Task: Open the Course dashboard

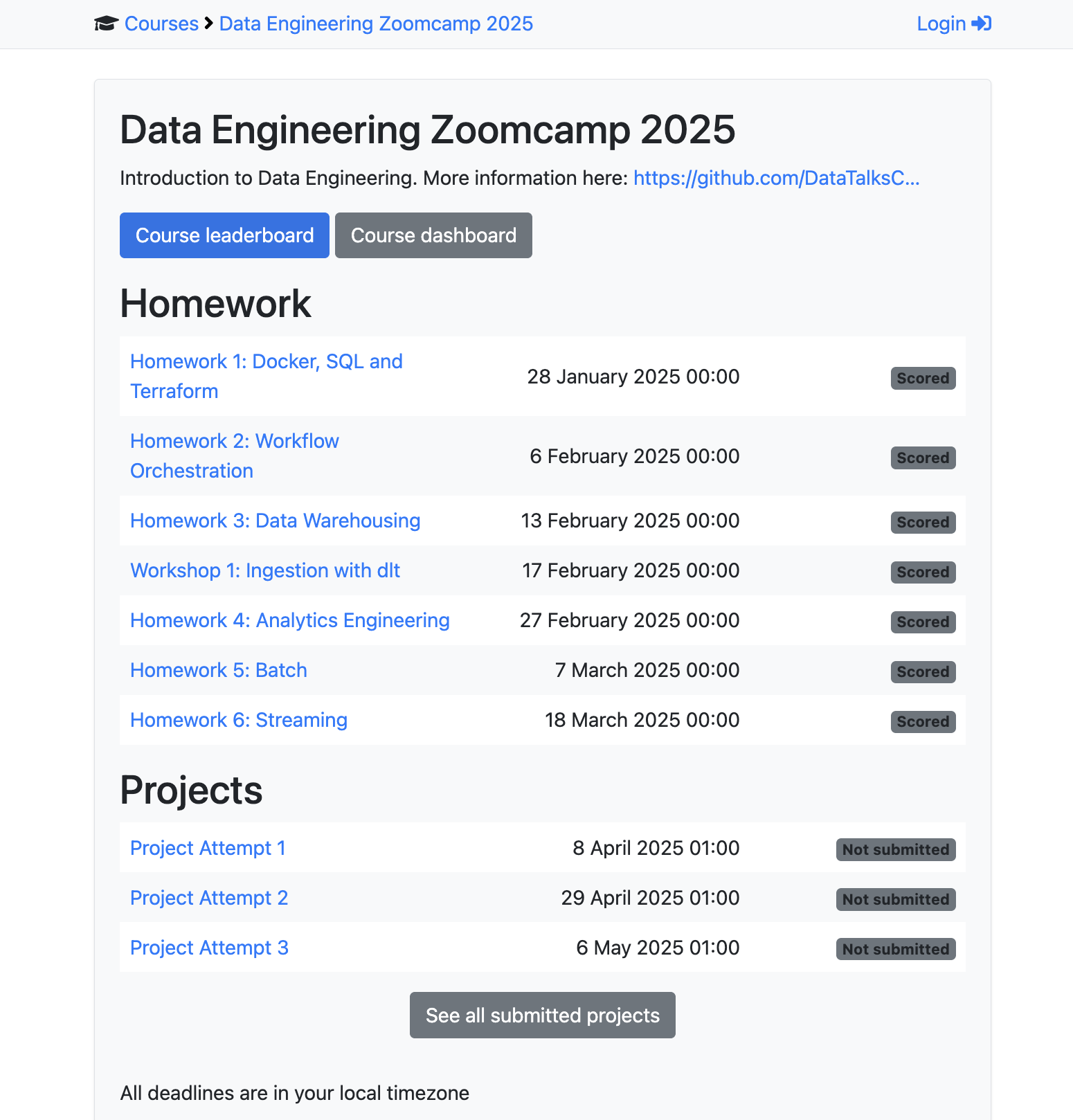Action: [x=433, y=235]
